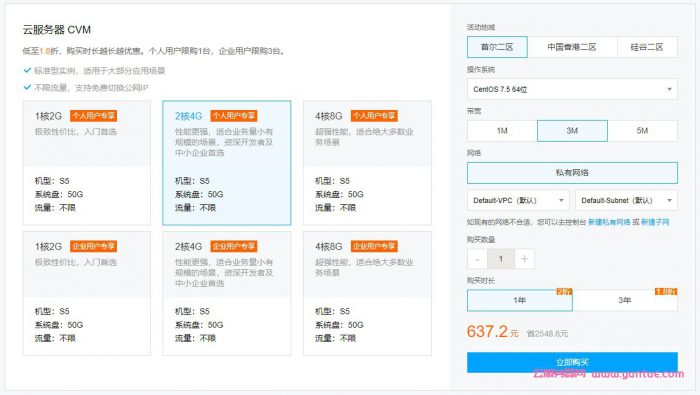Open the 新建子网 link
Viewport: 700px width, 395px height.
(655, 222)
